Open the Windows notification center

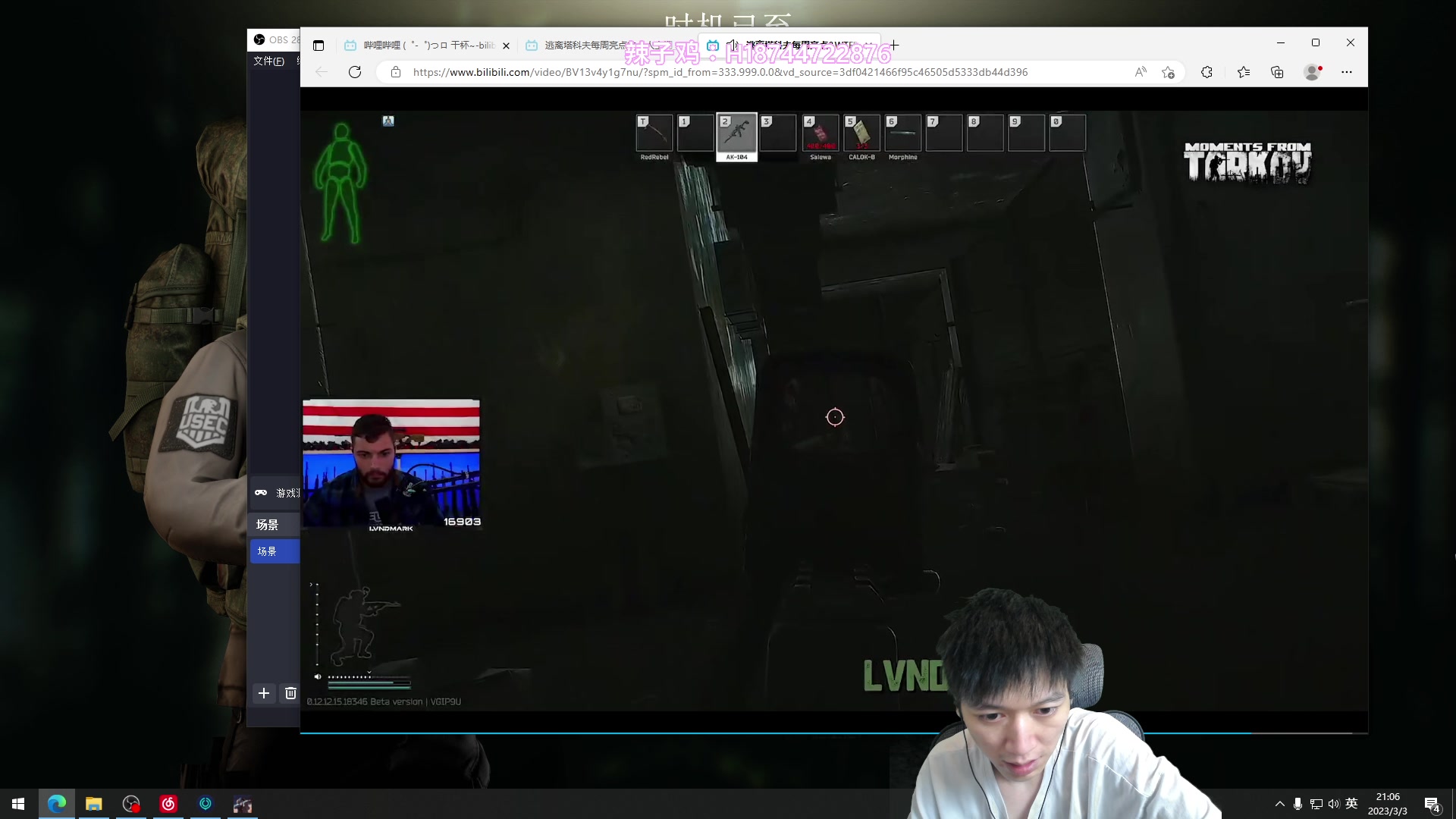1432,804
